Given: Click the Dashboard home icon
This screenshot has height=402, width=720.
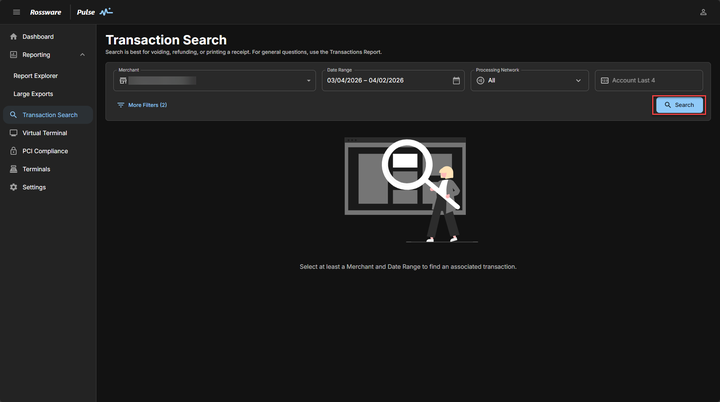Looking at the screenshot, I should pos(13,37).
